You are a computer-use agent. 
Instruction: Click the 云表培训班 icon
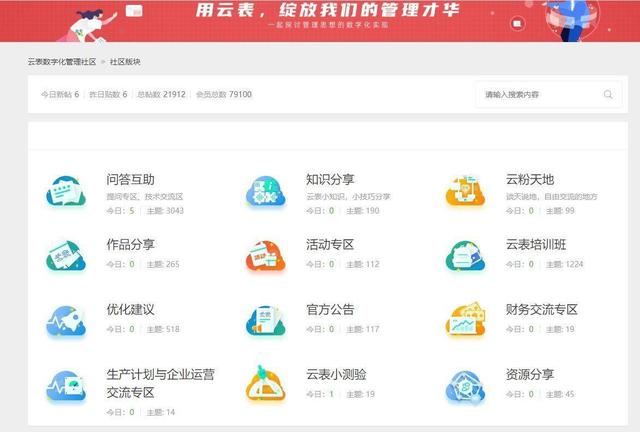point(466,255)
